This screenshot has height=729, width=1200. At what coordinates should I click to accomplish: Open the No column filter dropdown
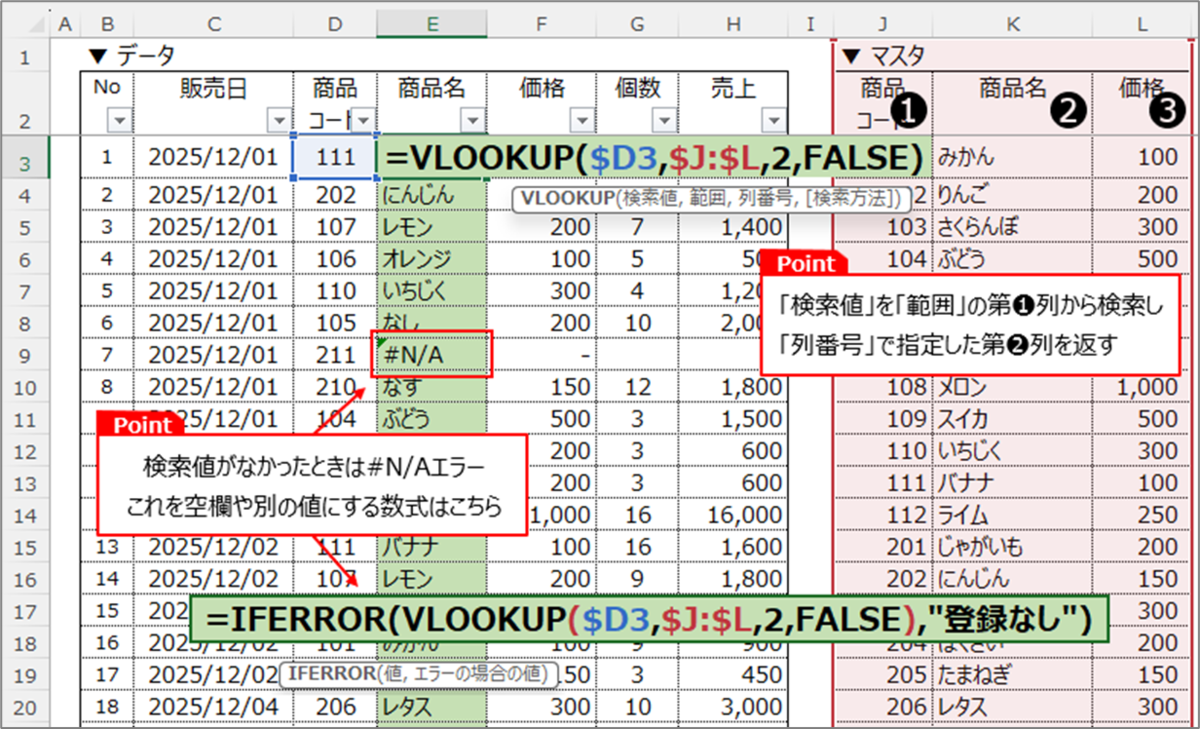(x=119, y=122)
